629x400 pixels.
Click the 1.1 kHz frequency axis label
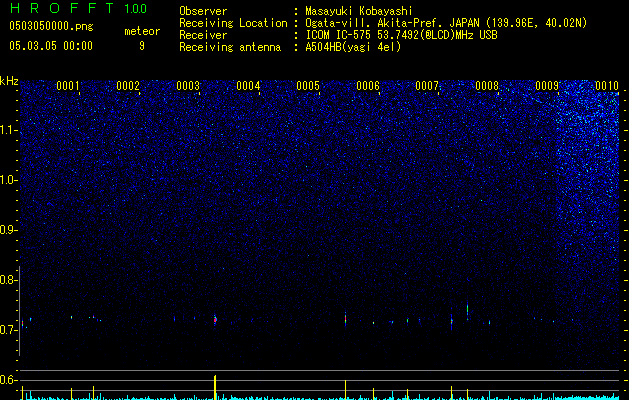[x=9, y=130]
